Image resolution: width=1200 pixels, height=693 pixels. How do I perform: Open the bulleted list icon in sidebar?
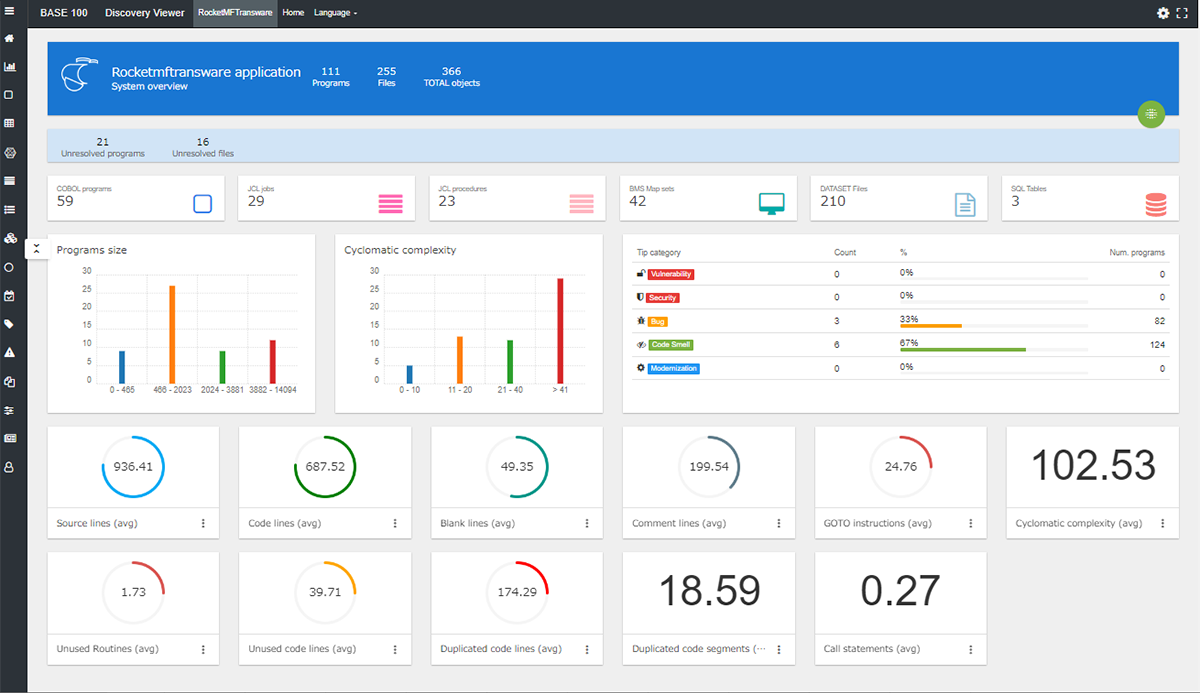click(9, 210)
